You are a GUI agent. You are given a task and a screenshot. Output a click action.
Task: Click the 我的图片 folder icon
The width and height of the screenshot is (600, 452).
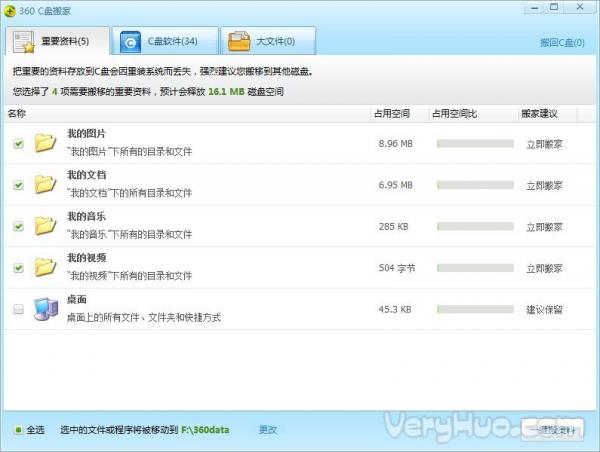44,143
